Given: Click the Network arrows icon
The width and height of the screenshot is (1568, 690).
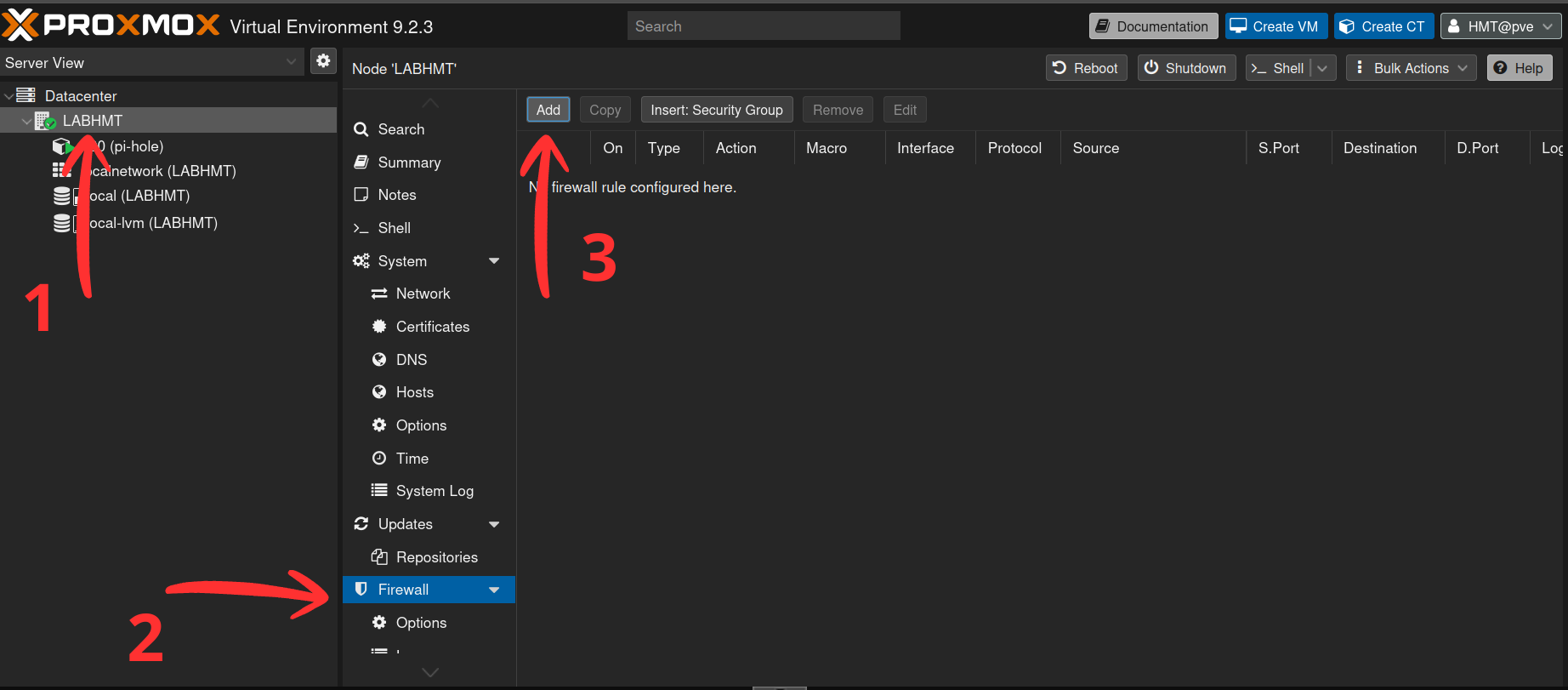Looking at the screenshot, I should 379,294.
